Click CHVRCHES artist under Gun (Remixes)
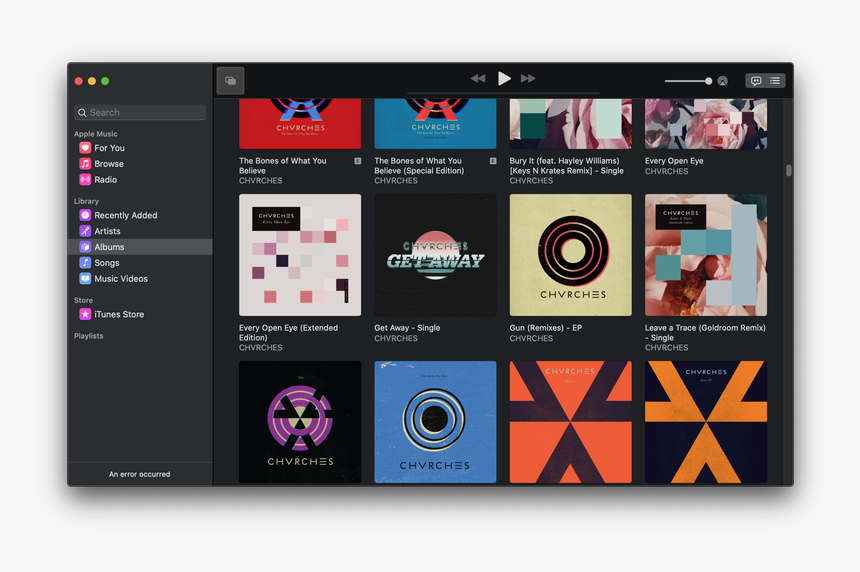The width and height of the screenshot is (860, 572). (x=531, y=338)
